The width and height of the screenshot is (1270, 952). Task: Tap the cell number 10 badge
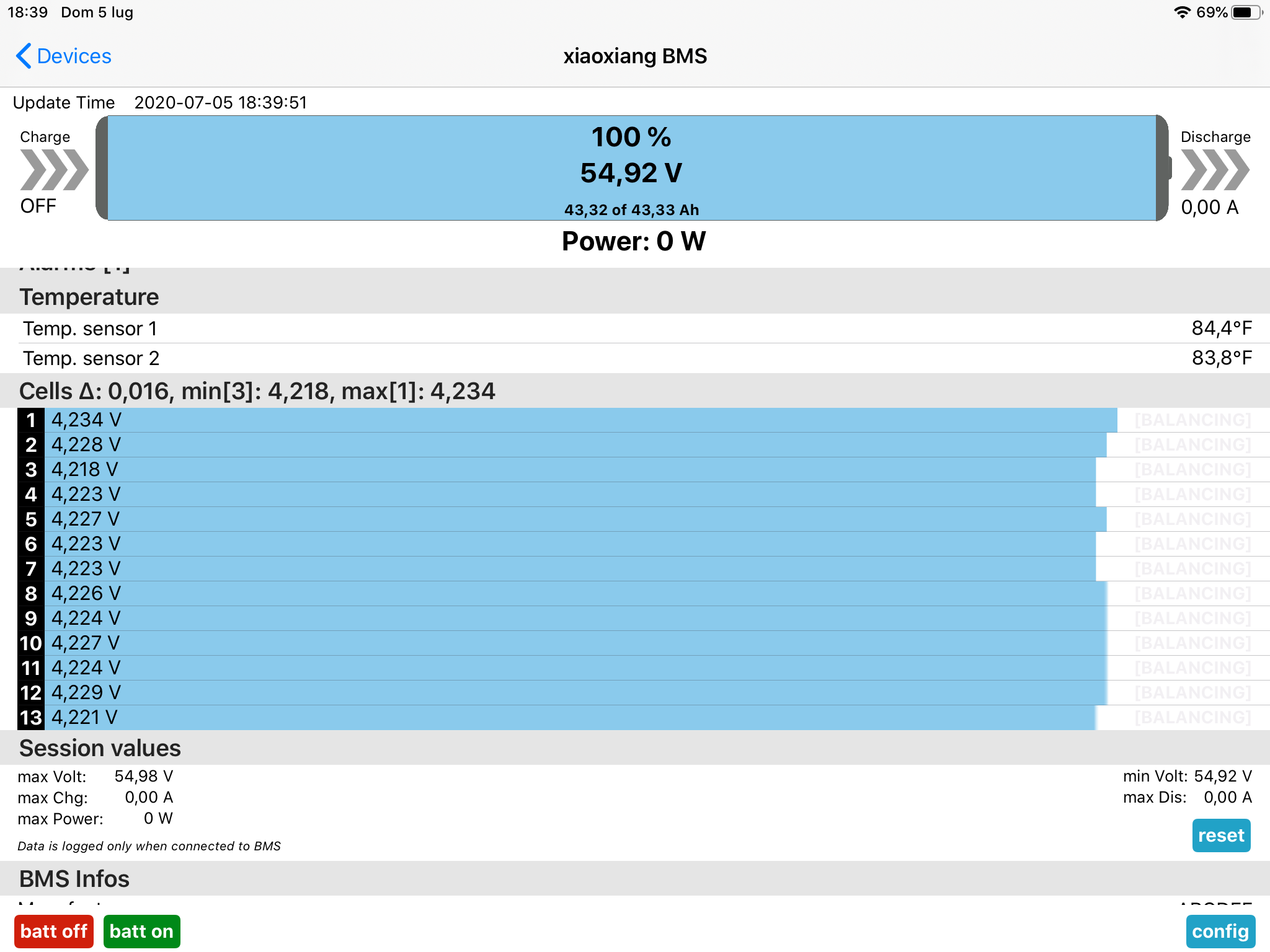(x=31, y=643)
